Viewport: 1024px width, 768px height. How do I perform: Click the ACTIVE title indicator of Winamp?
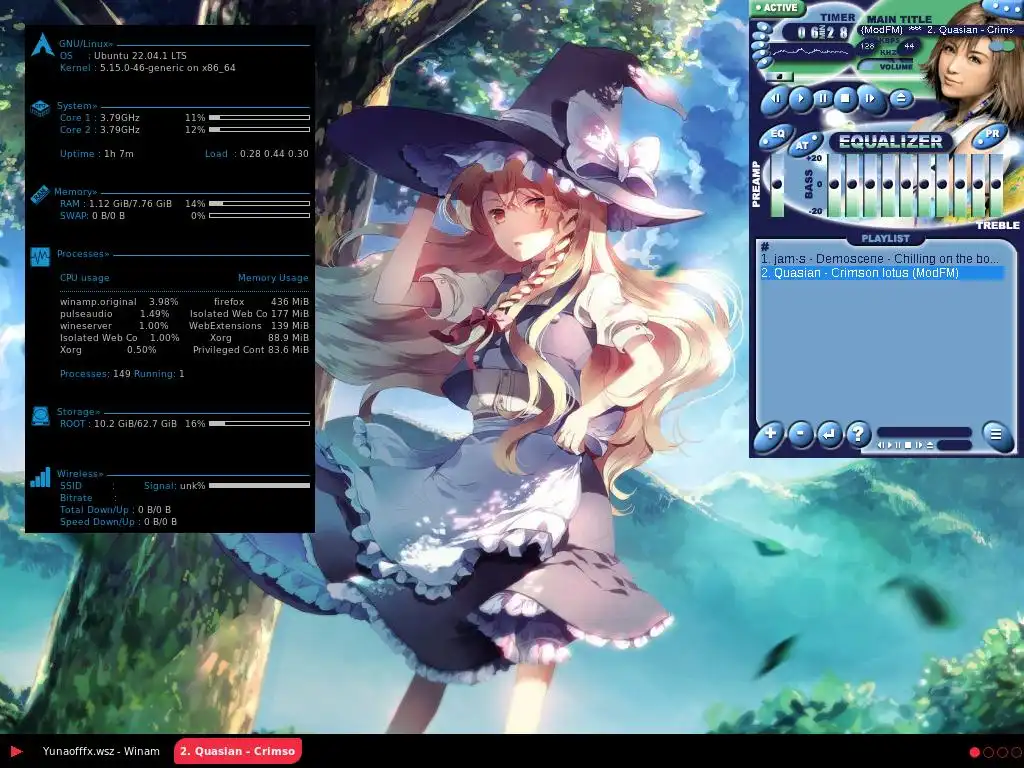(777, 8)
